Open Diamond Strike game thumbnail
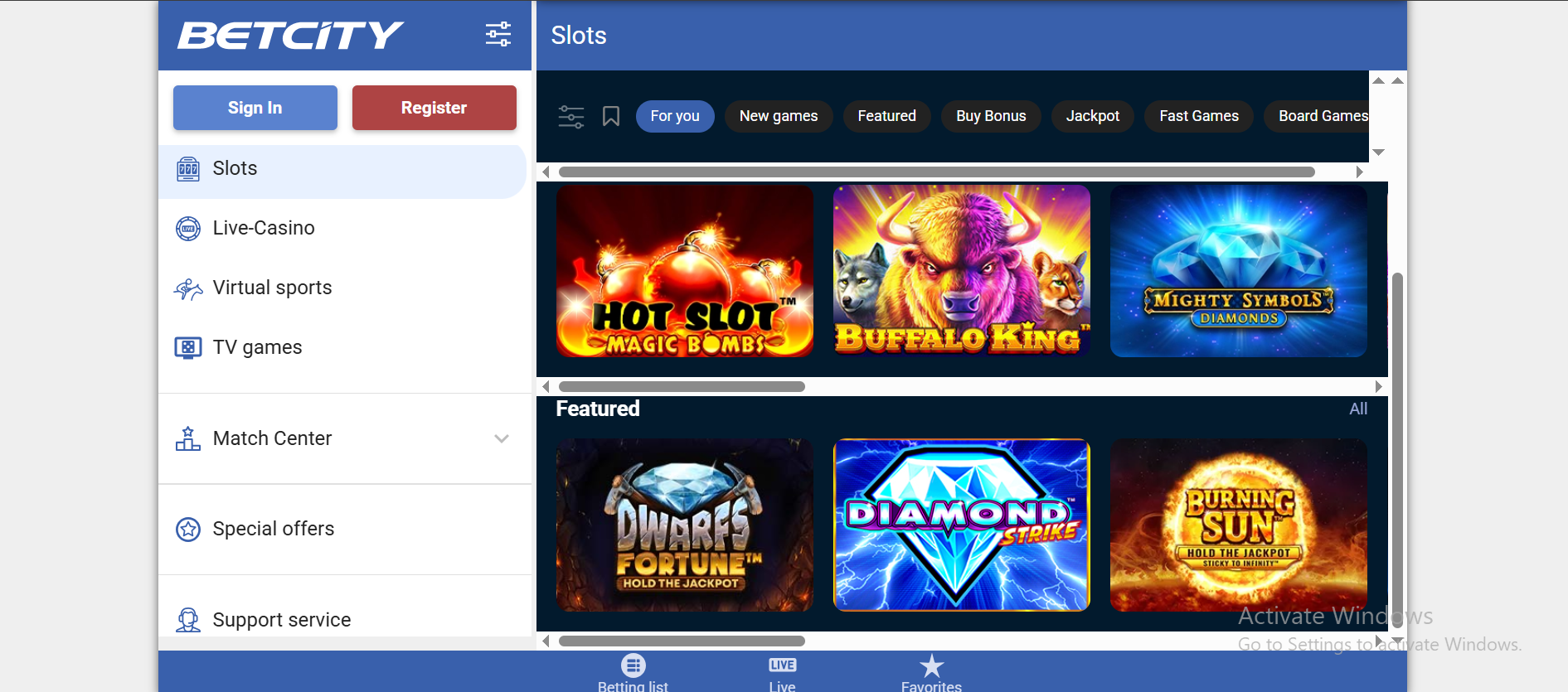The width and height of the screenshot is (1568, 692). tap(962, 525)
